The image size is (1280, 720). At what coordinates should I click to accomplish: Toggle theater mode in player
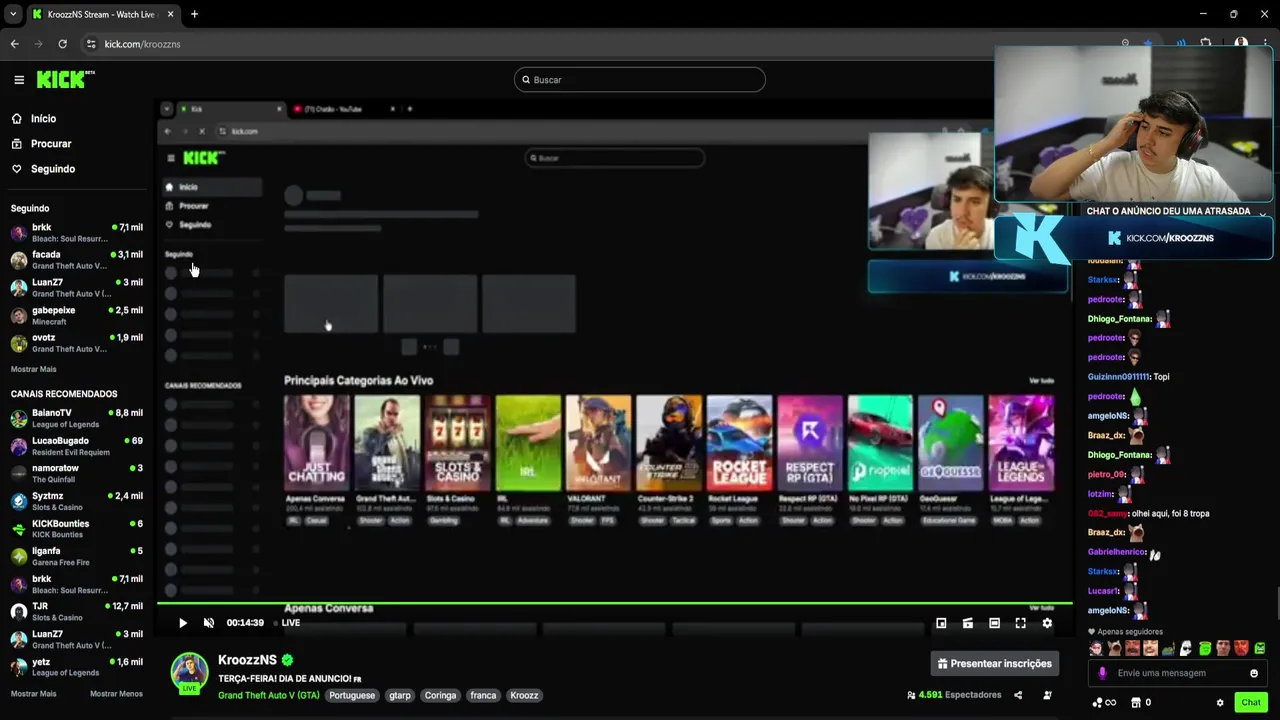click(x=994, y=623)
